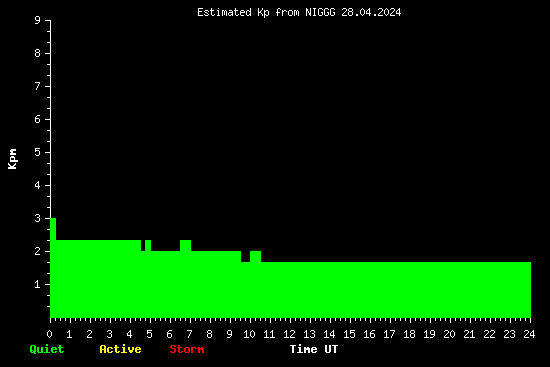Viewport: 550px width, 367px height.
Task: Click the green Quiet legend label
Action: pos(47,349)
